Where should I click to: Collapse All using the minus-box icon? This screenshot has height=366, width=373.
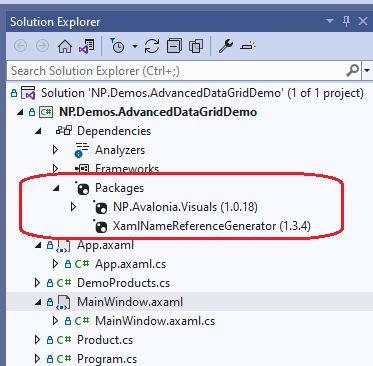pos(174,46)
